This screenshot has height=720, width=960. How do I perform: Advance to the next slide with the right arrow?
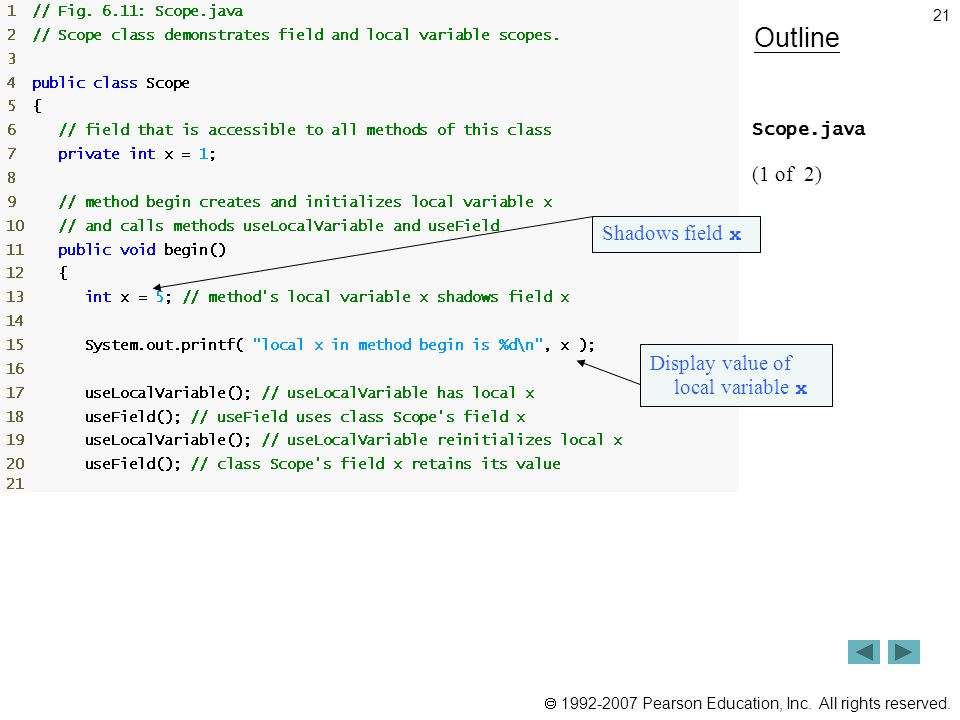coord(904,652)
